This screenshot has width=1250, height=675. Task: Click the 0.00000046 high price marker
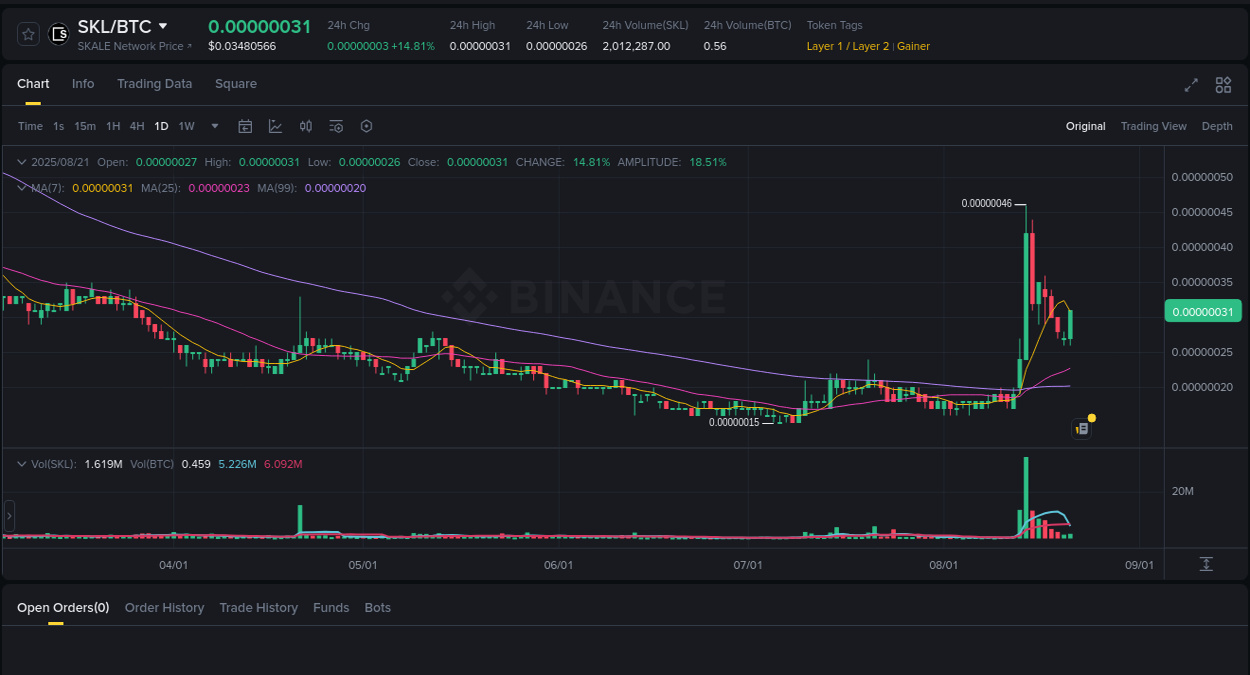pyautogui.click(x=986, y=204)
